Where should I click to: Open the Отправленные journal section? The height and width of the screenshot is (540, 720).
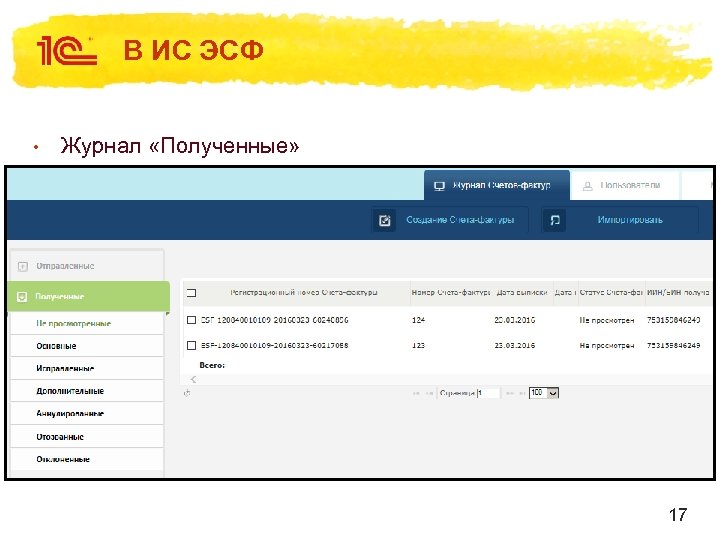[x=86, y=266]
